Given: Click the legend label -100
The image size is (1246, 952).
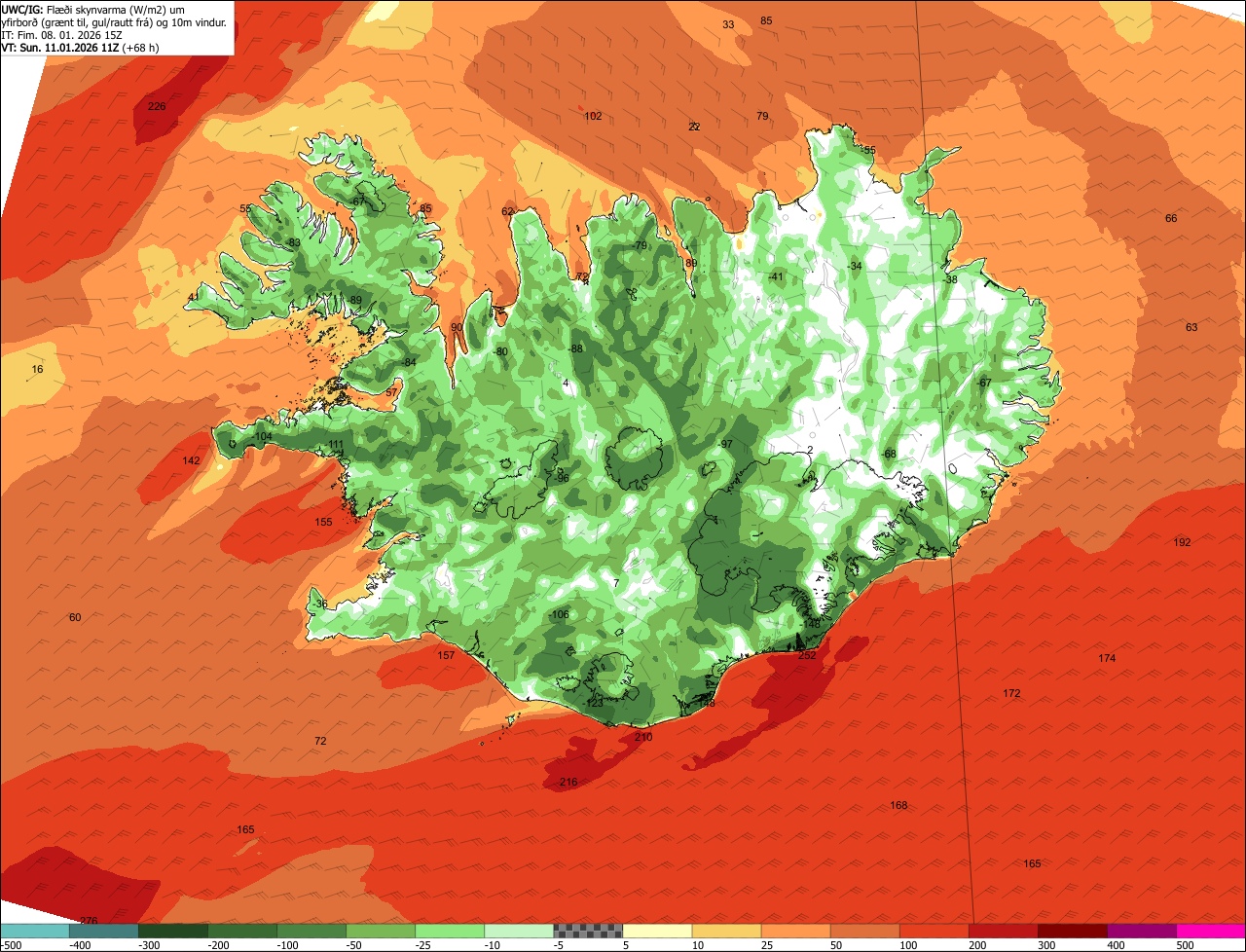Looking at the screenshot, I should tap(288, 945).
